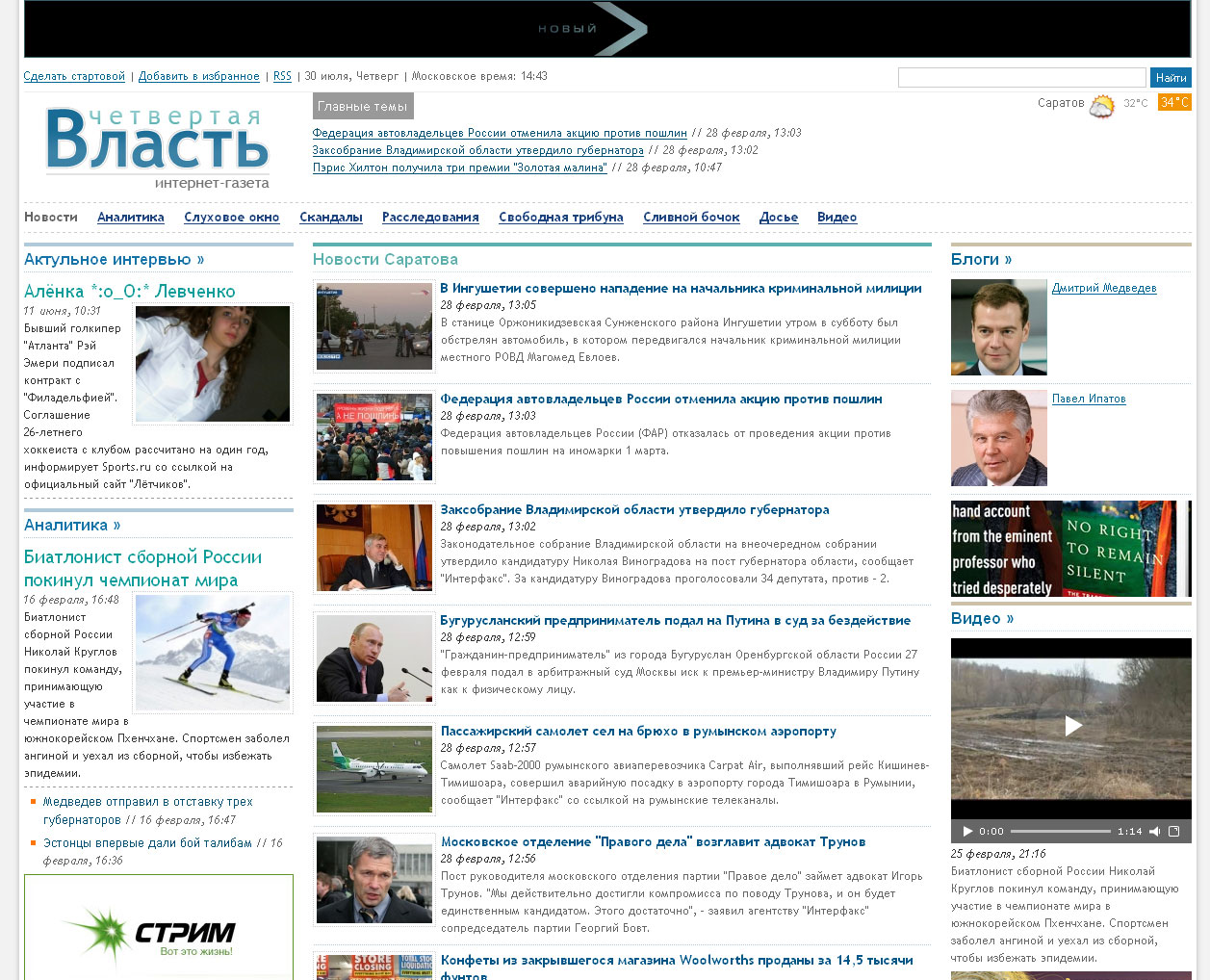
Task: Click the search input field
Action: (1022, 77)
